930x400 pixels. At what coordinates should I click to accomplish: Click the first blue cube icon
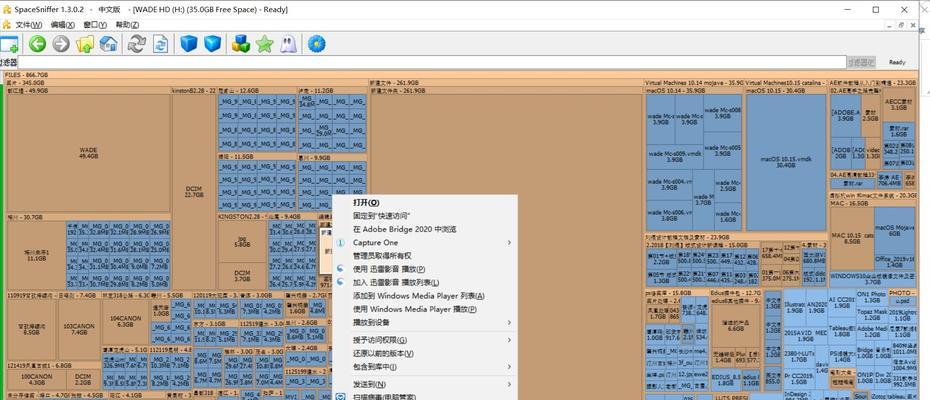(x=189, y=43)
